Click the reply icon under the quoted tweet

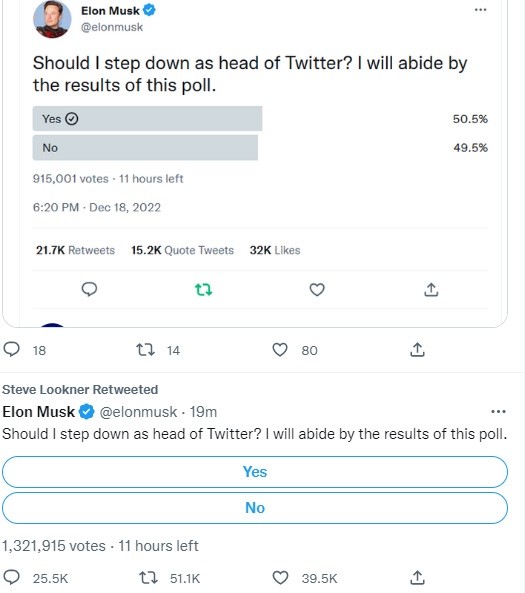89,290
